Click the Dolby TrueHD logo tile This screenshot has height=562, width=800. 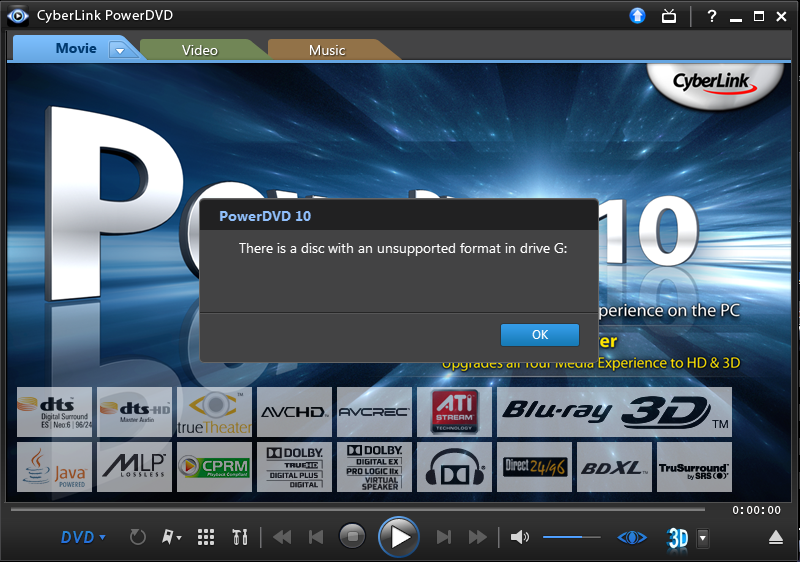[294, 467]
